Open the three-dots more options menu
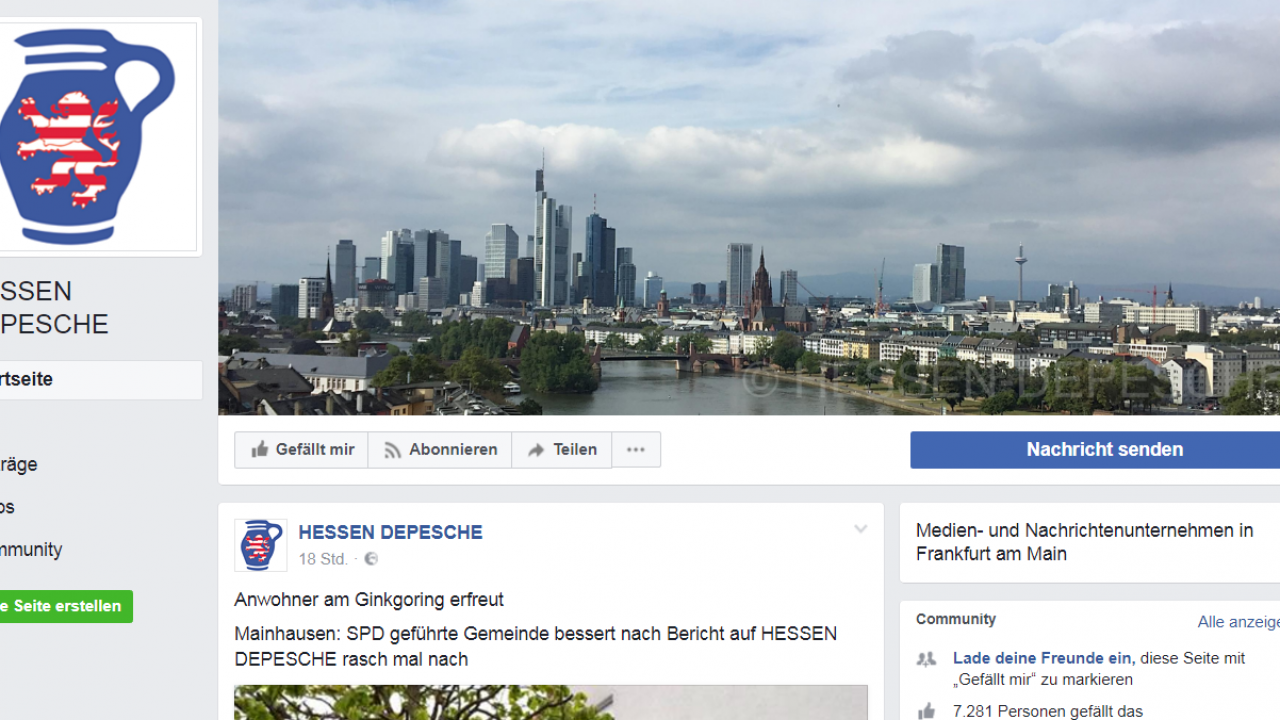This screenshot has height=720, width=1280. coord(636,450)
